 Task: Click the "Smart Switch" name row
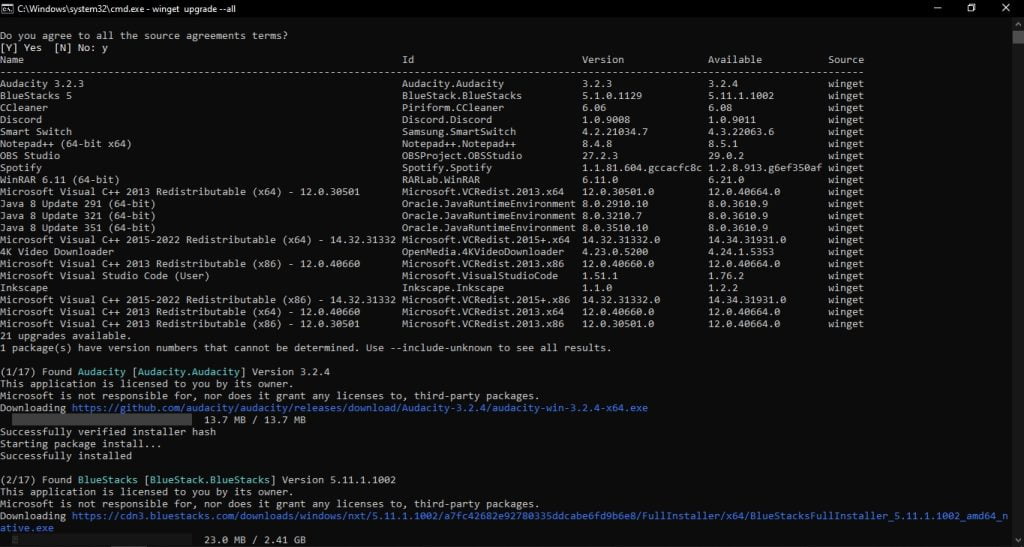point(36,131)
